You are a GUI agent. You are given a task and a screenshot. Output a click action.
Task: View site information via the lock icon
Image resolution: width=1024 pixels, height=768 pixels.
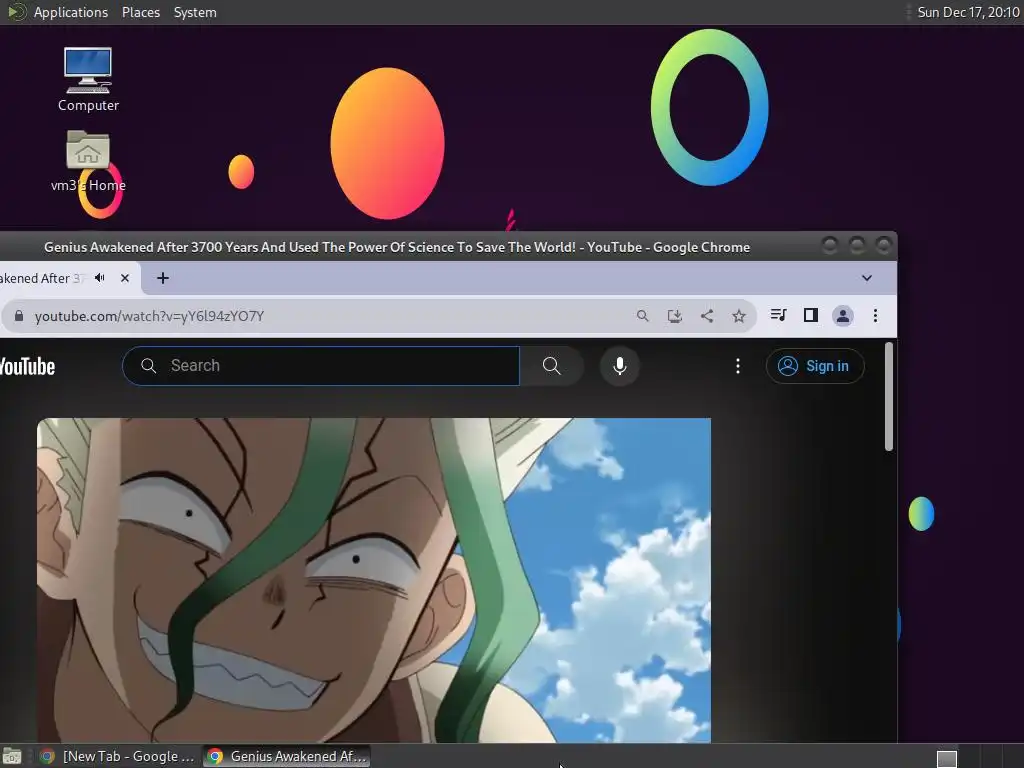[x=19, y=316]
